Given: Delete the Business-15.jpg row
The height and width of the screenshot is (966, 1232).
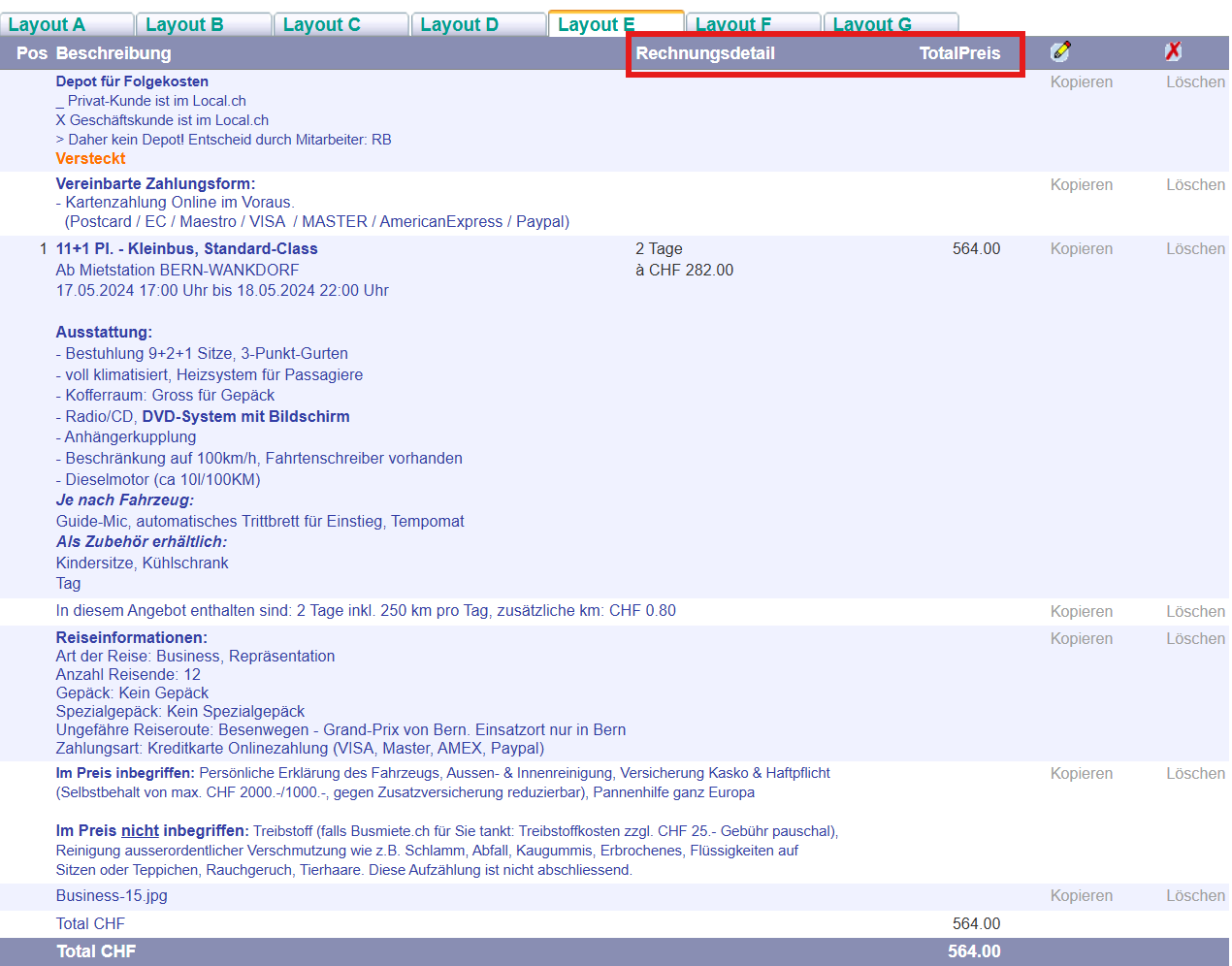Looking at the screenshot, I should (1195, 896).
